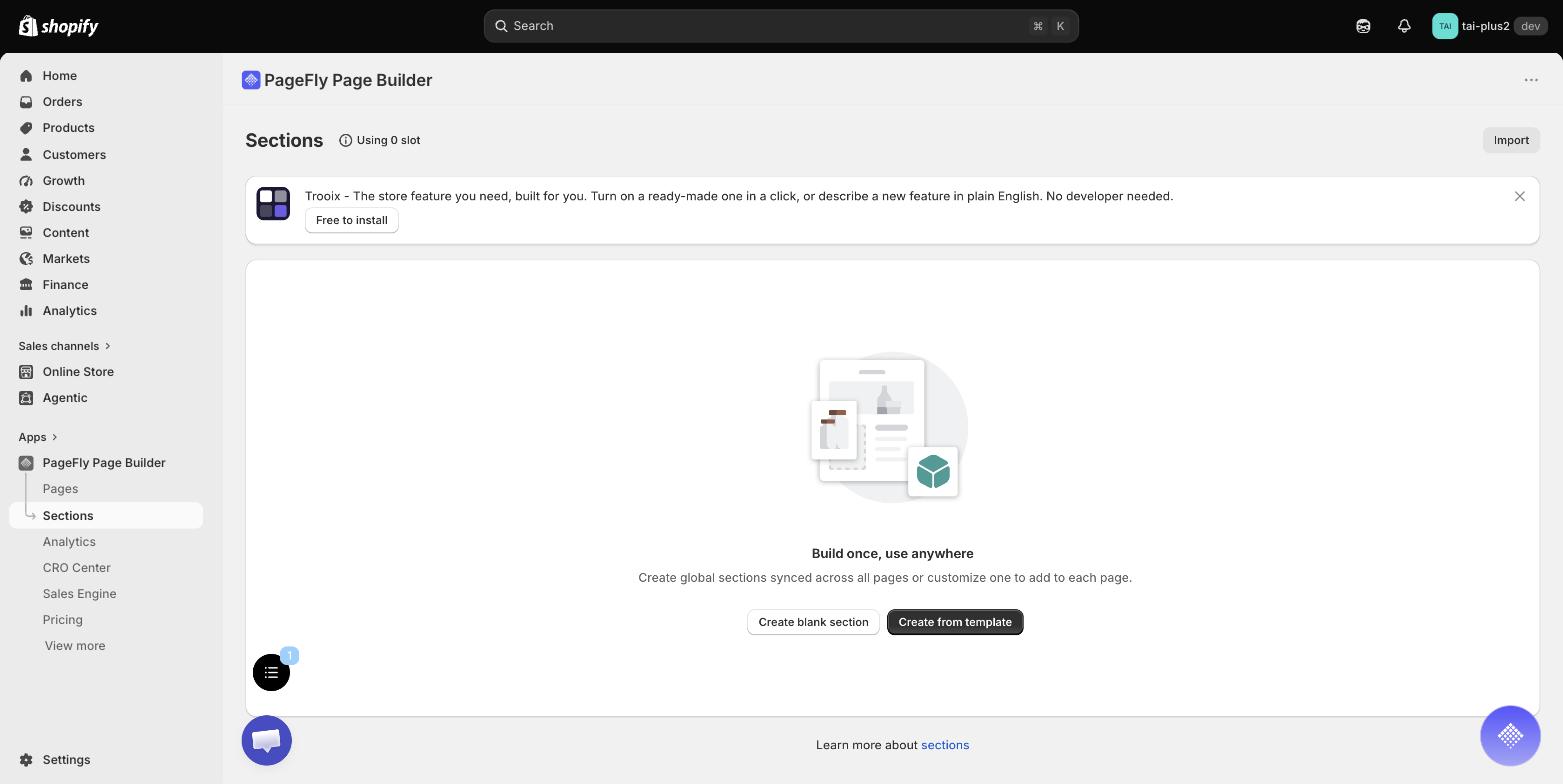Click the Growth icon in sidebar

click(26, 181)
